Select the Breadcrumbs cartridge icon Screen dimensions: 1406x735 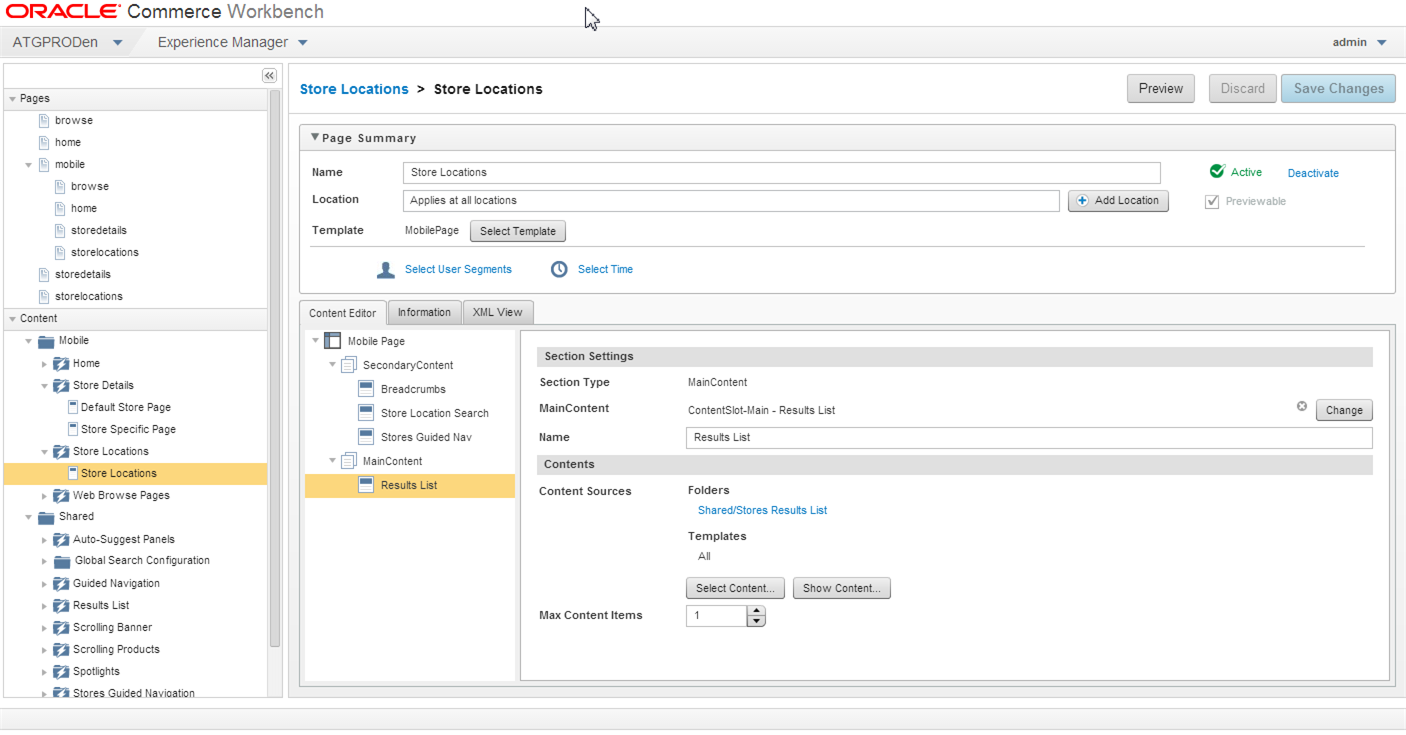tap(366, 389)
